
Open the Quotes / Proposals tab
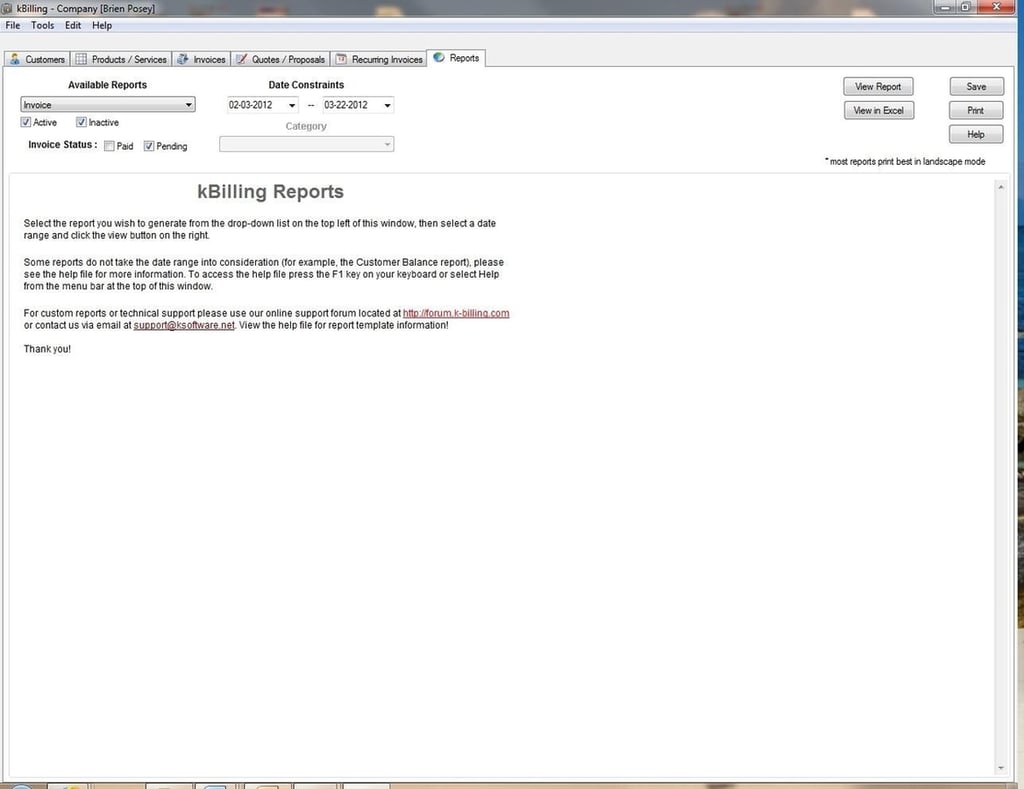click(x=280, y=59)
